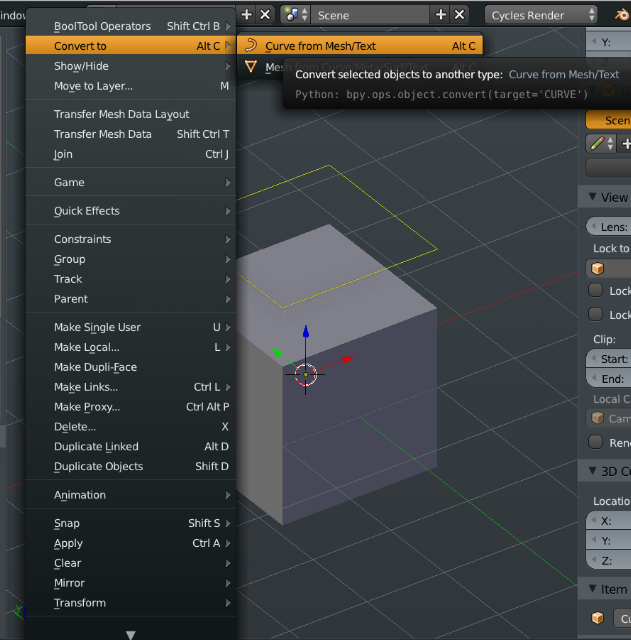The image size is (631, 640).
Task: Click Transfer Mesh Data menu item
Action: coord(131,134)
